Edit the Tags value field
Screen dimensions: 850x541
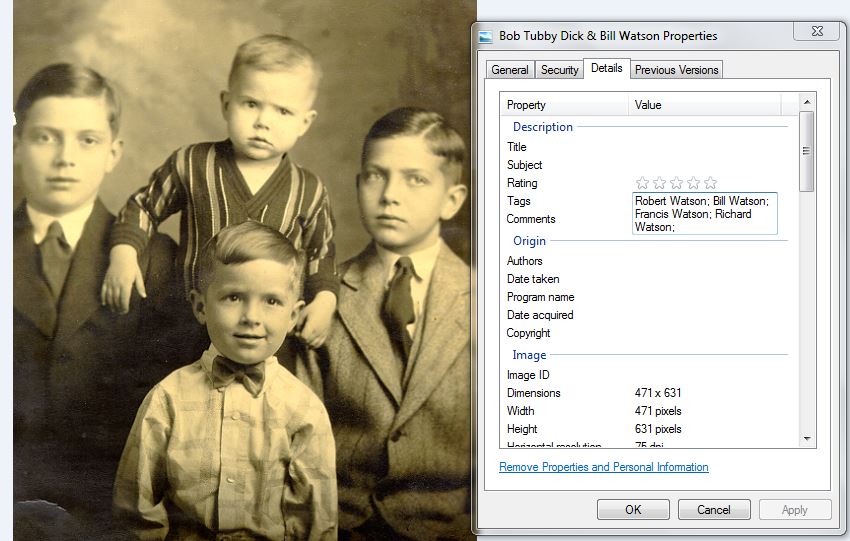pyautogui.click(x=705, y=214)
